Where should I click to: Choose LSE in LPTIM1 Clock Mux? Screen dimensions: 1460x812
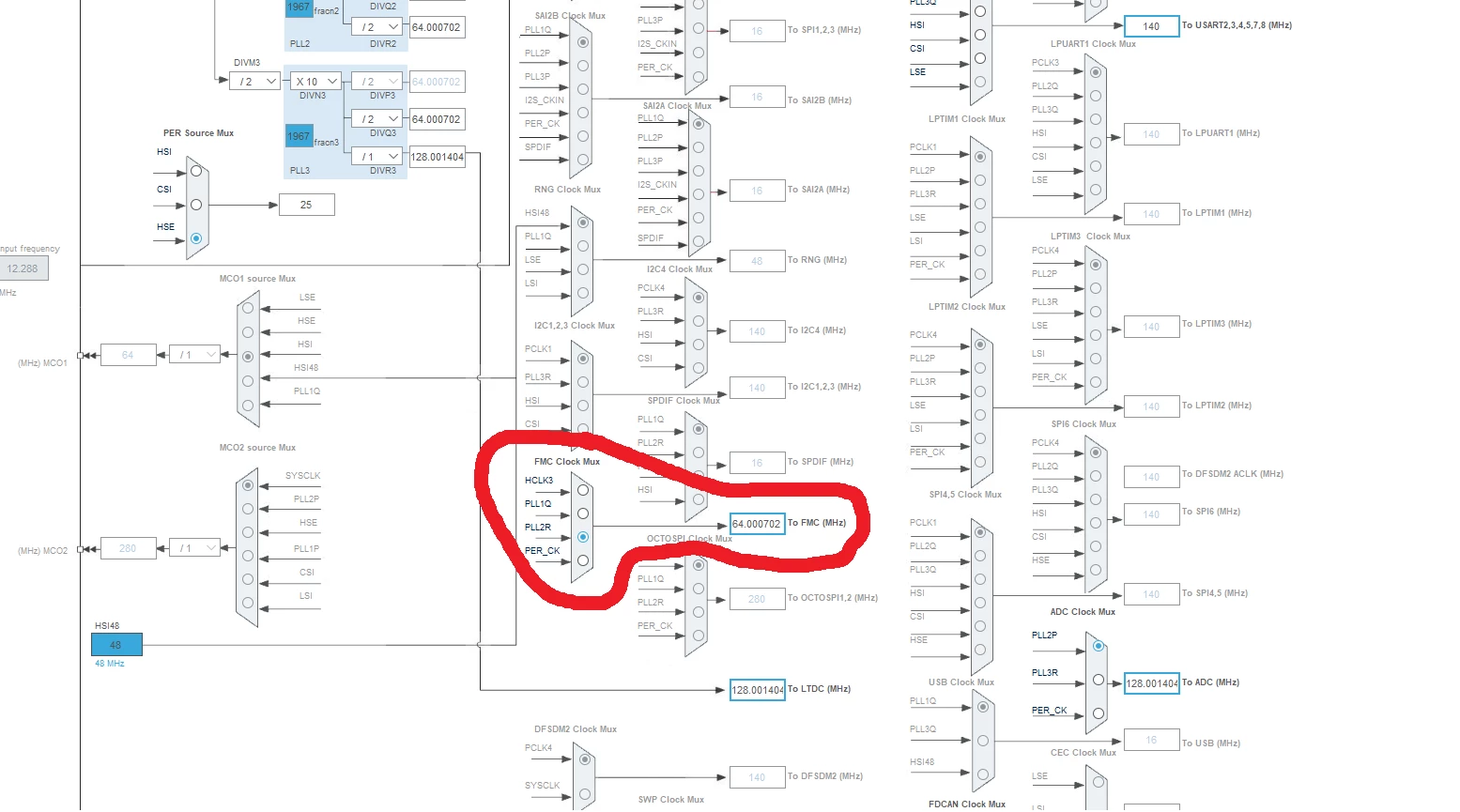(980, 227)
